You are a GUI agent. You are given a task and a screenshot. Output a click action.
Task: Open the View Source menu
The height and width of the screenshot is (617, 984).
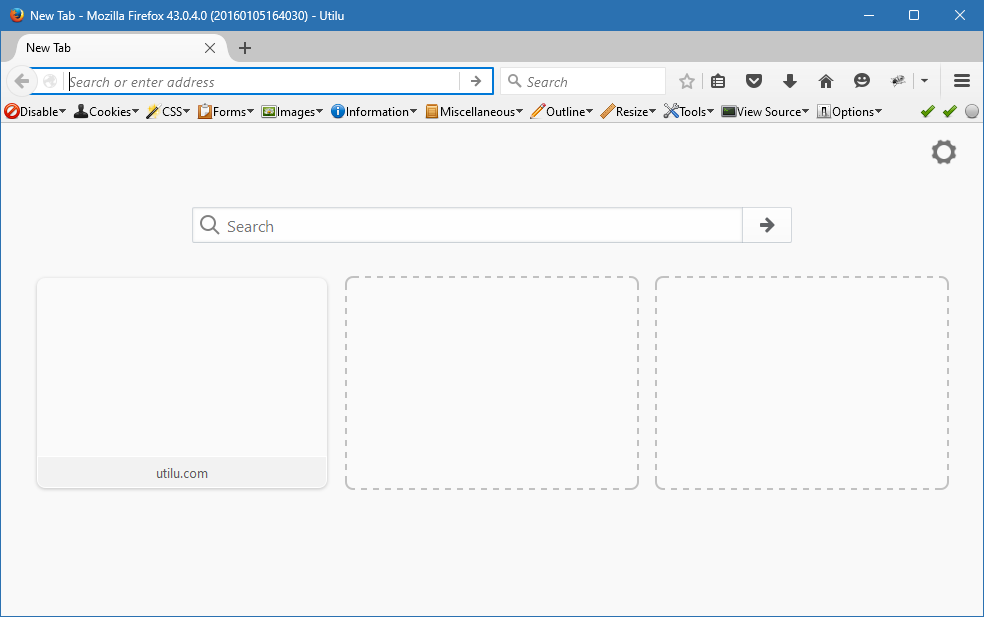coord(765,112)
